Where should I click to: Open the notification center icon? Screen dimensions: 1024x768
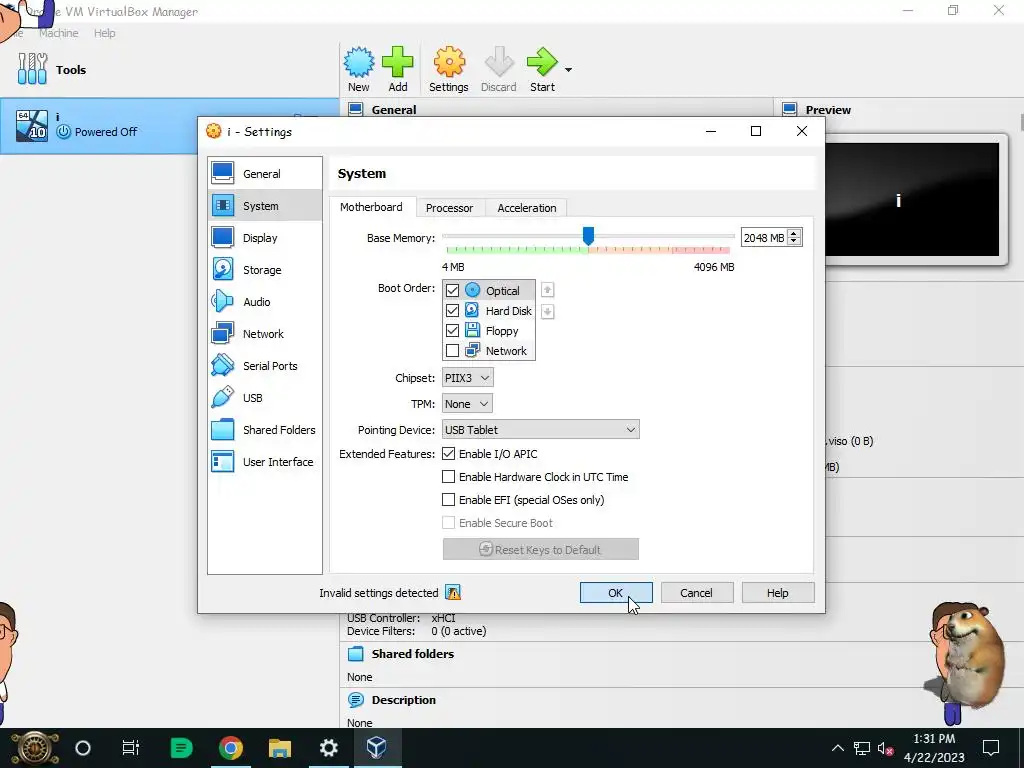coord(991,748)
